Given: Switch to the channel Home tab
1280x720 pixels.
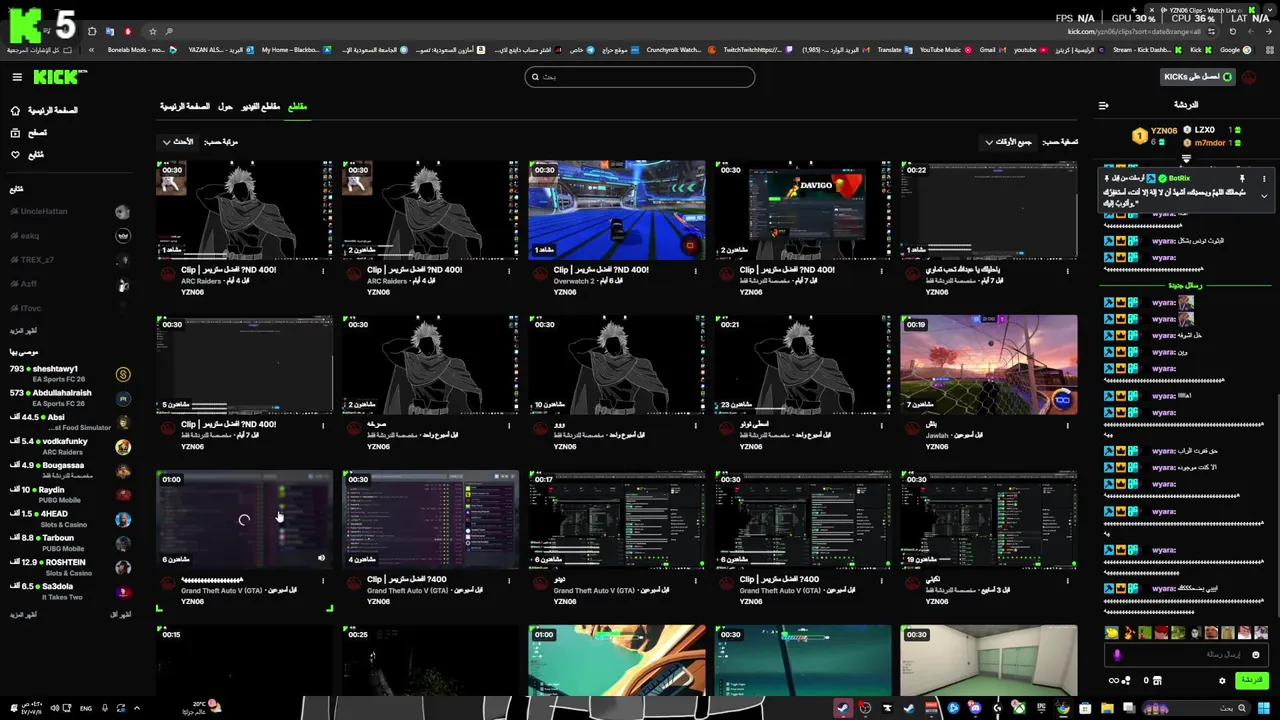Looking at the screenshot, I should click(185, 106).
